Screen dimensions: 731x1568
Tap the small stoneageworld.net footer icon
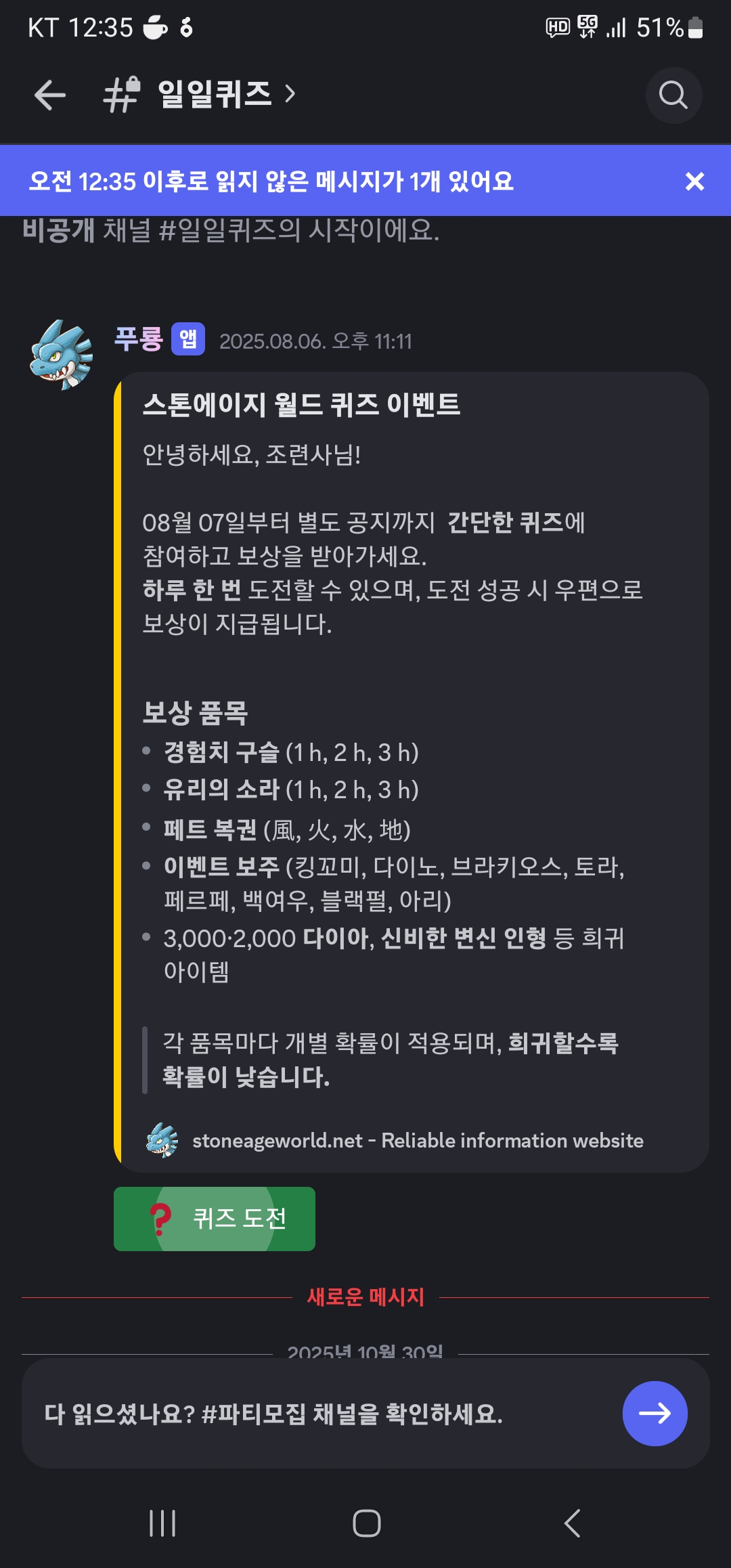[162, 1141]
